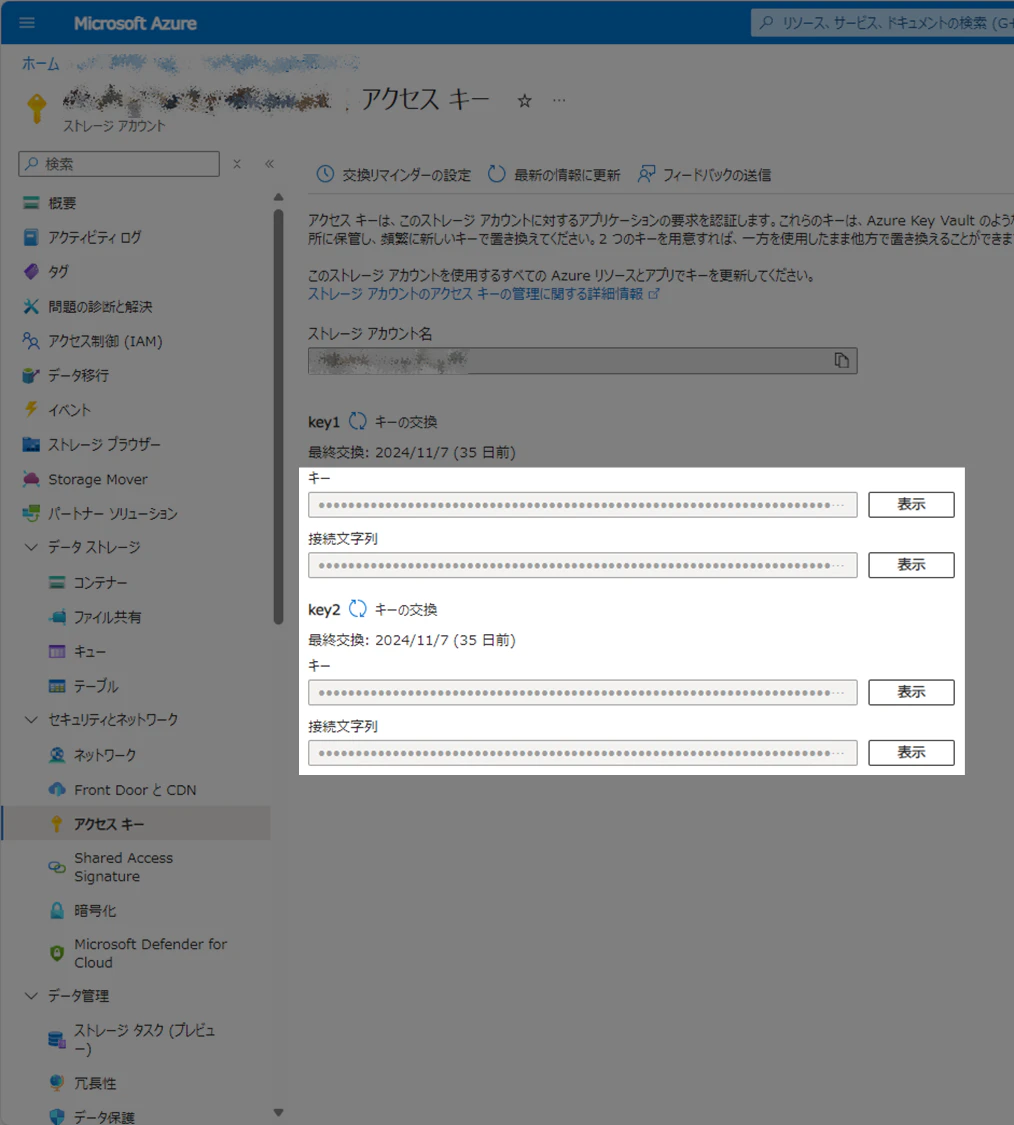Rotate key1 via キーの交換
This screenshot has width=1014, height=1125.
(393, 422)
